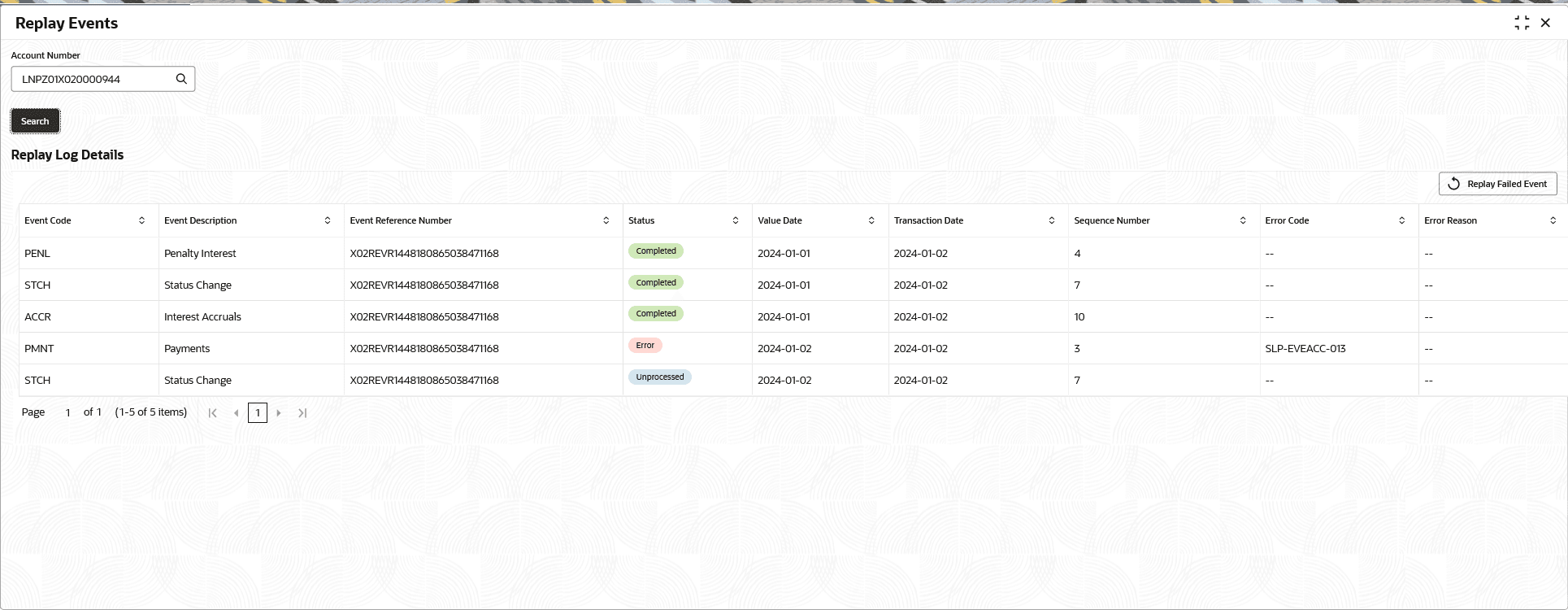This screenshot has width=1568, height=610.
Task: Click the Sequence Number header text
Action: [x=1111, y=220]
